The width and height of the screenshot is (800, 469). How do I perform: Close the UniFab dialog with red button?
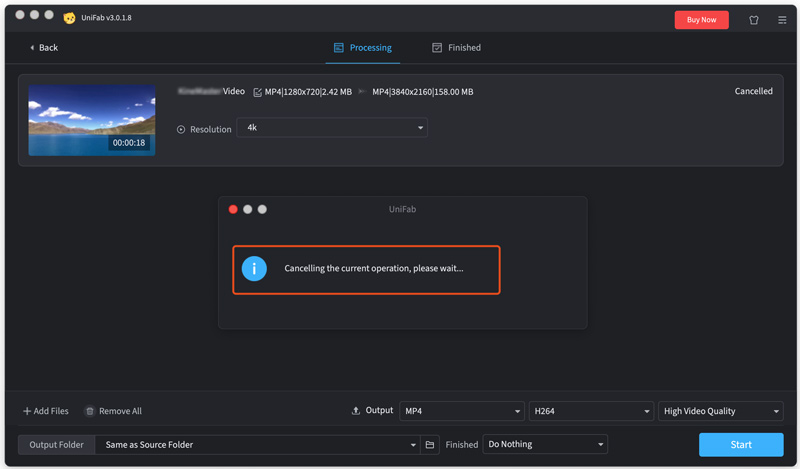click(233, 209)
